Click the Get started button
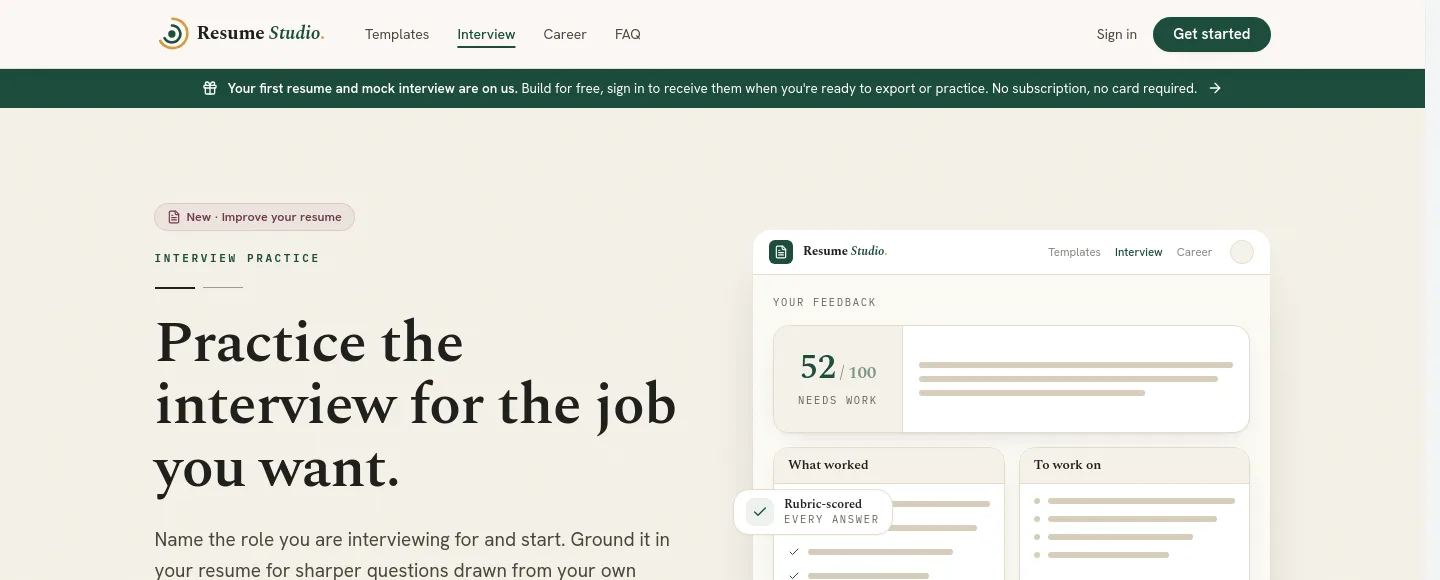Screen dimensions: 1440x580 point(1212,34)
